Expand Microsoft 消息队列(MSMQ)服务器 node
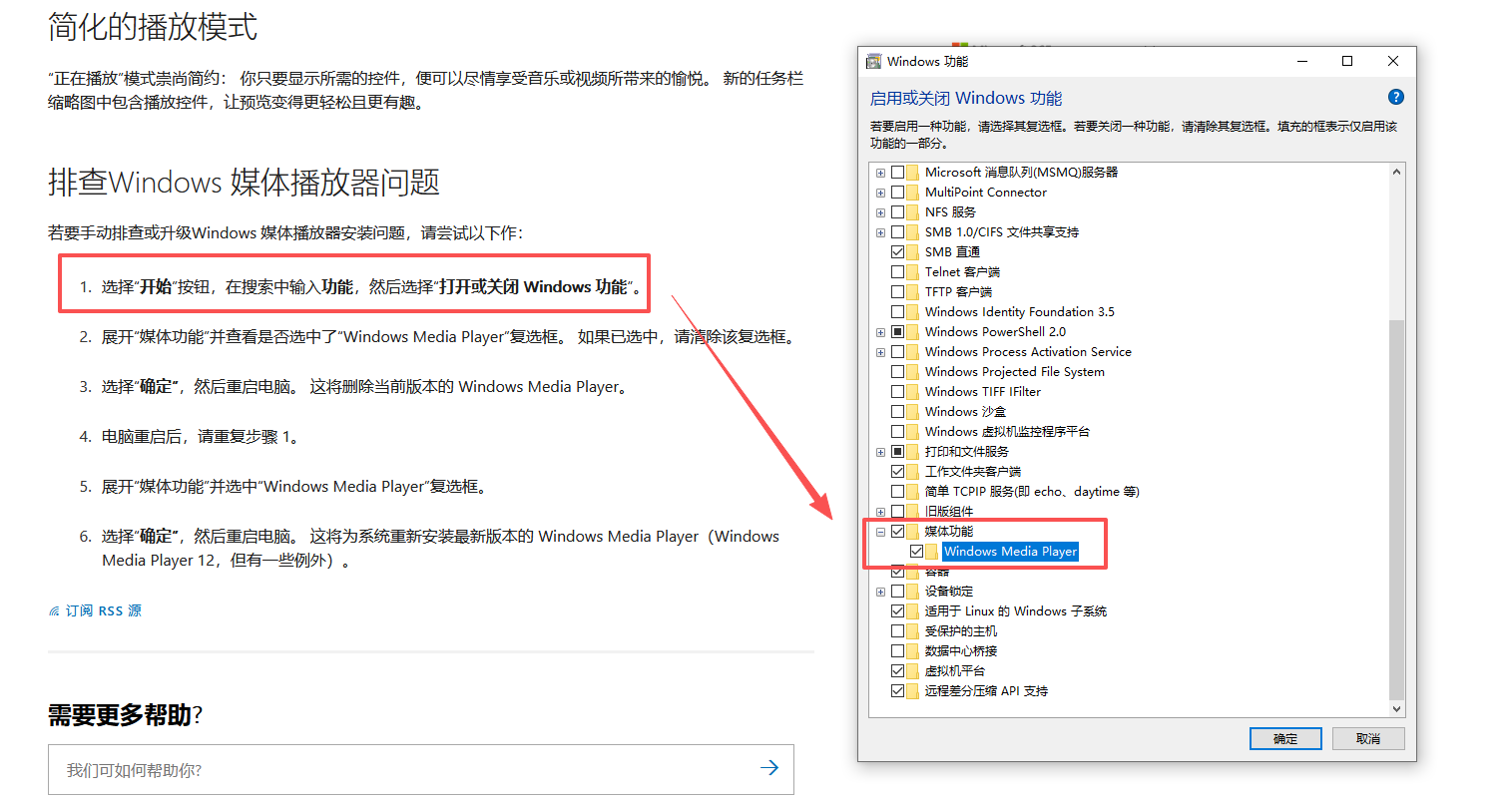Image resolution: width=1512 pixels, height=806 pixels. coord(880,173)
